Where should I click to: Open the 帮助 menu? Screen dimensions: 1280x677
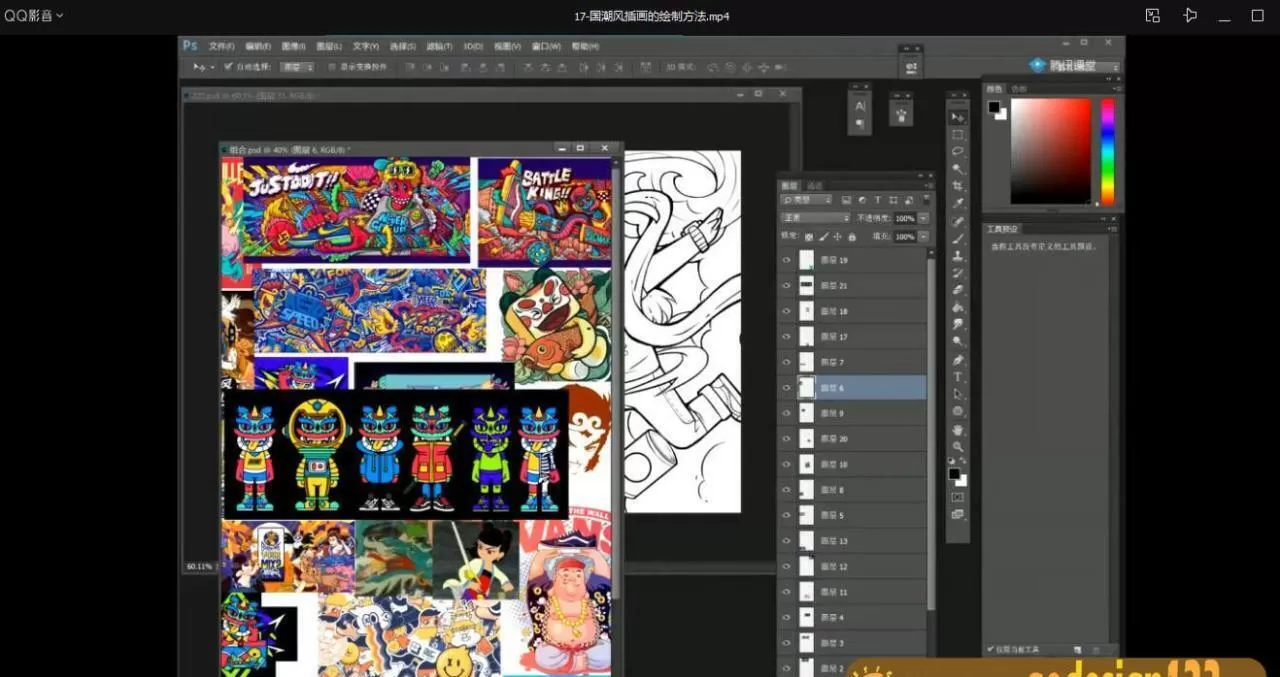click(584, 46)
